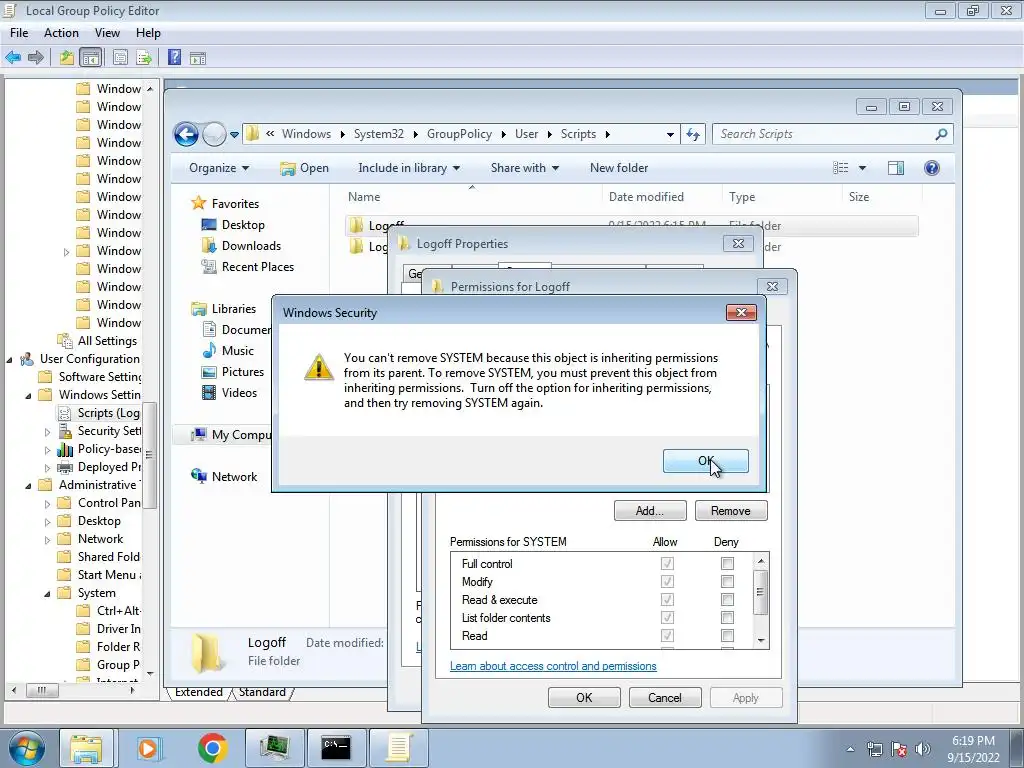Open the View menu

[107, 33]
